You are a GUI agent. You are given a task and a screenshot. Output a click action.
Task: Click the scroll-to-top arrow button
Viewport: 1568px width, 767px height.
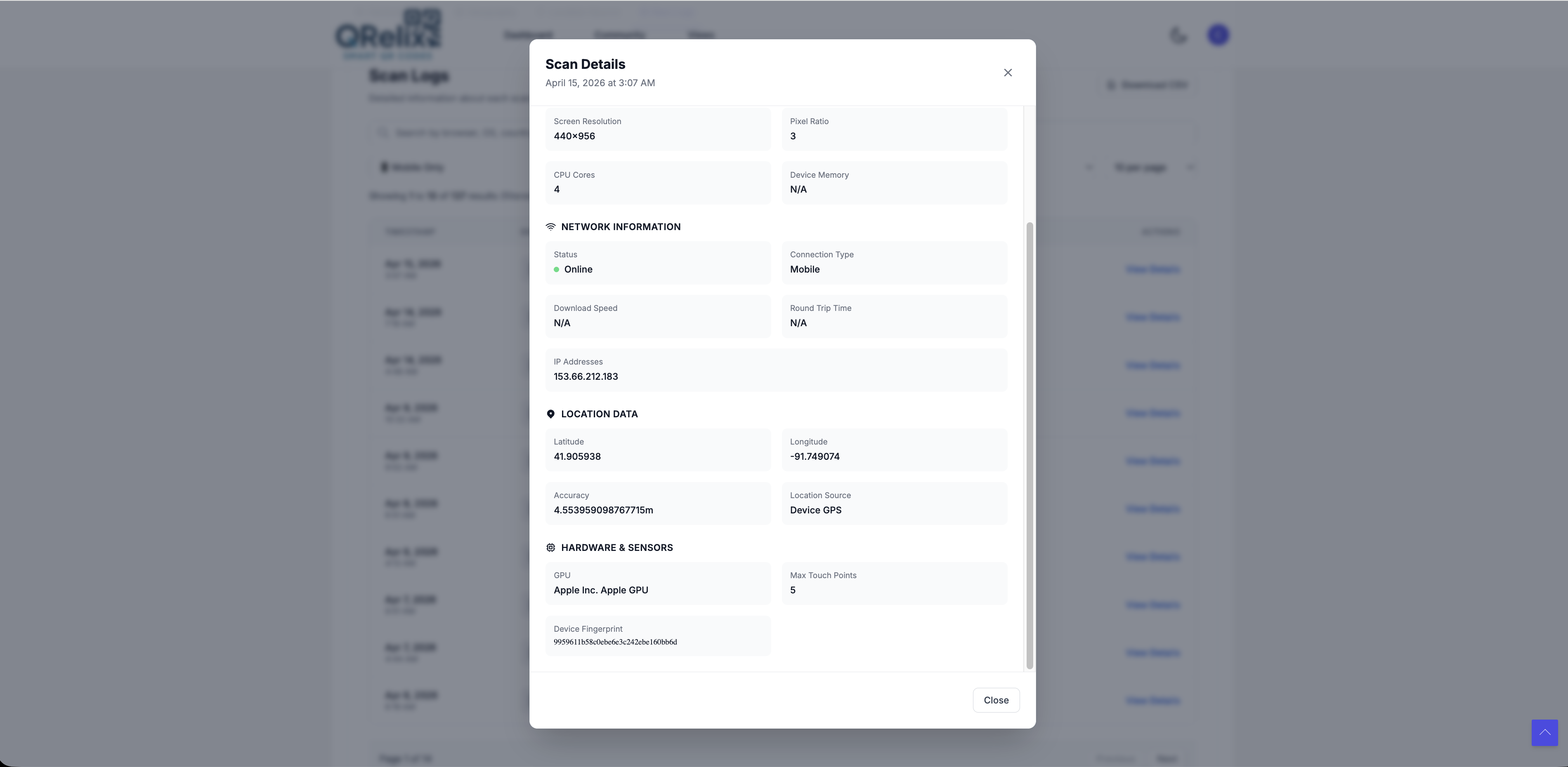[1545, 733]
